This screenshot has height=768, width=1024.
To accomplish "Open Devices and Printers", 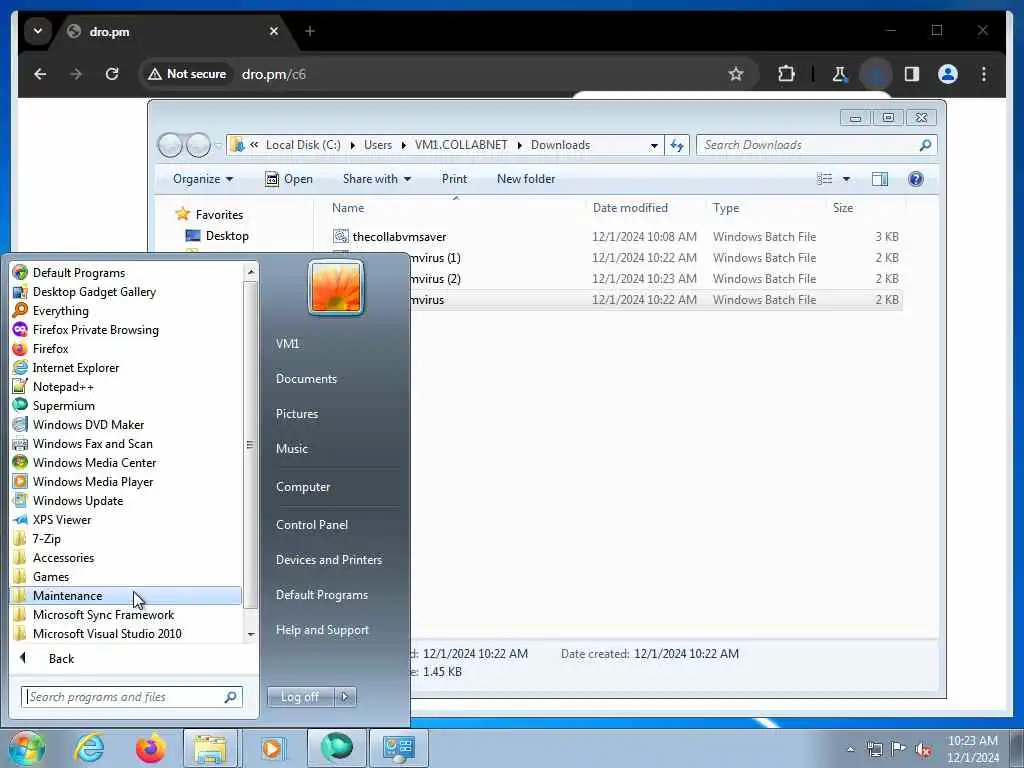I will click(328, 560).
